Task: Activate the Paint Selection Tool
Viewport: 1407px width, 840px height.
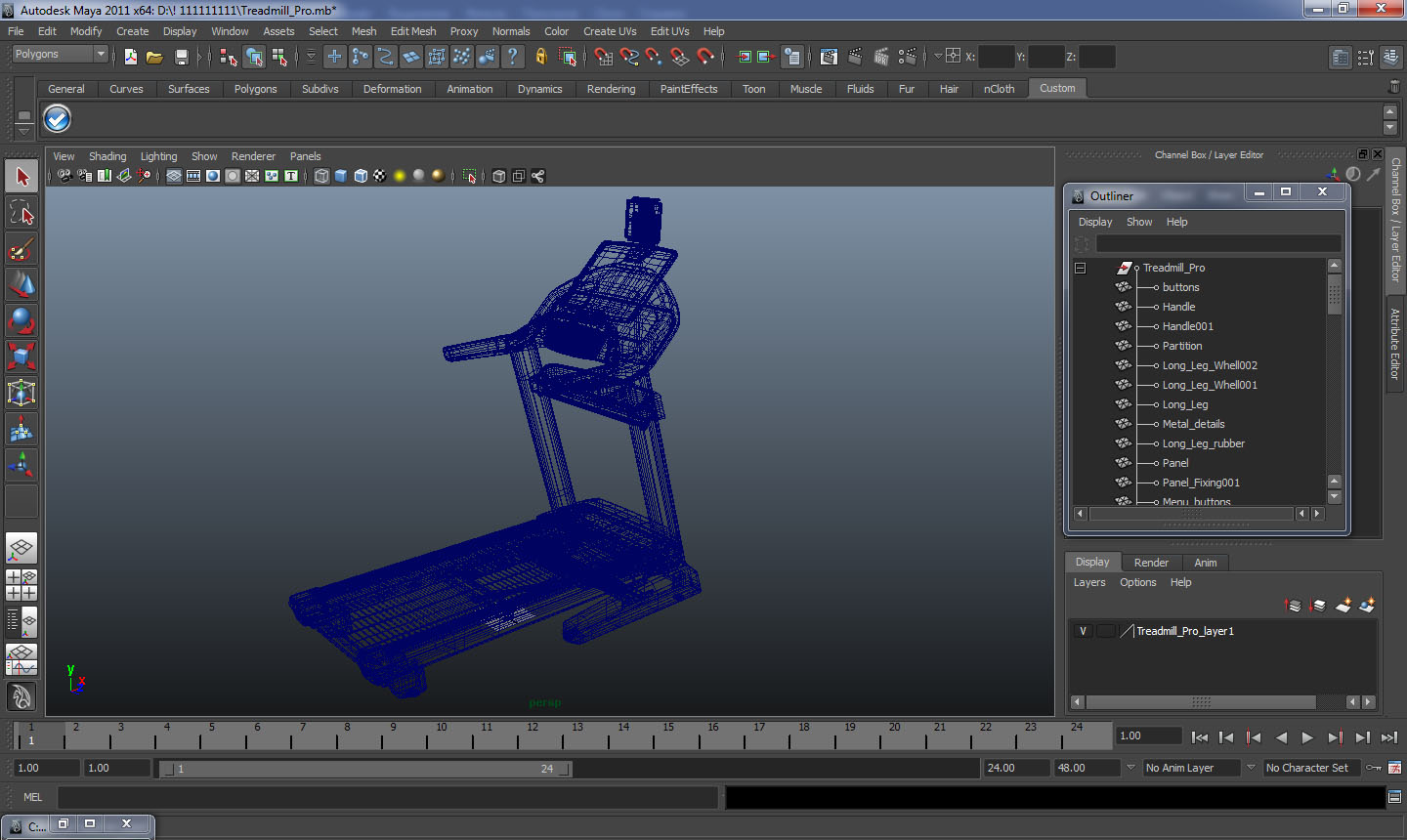Action: (21, 249)
